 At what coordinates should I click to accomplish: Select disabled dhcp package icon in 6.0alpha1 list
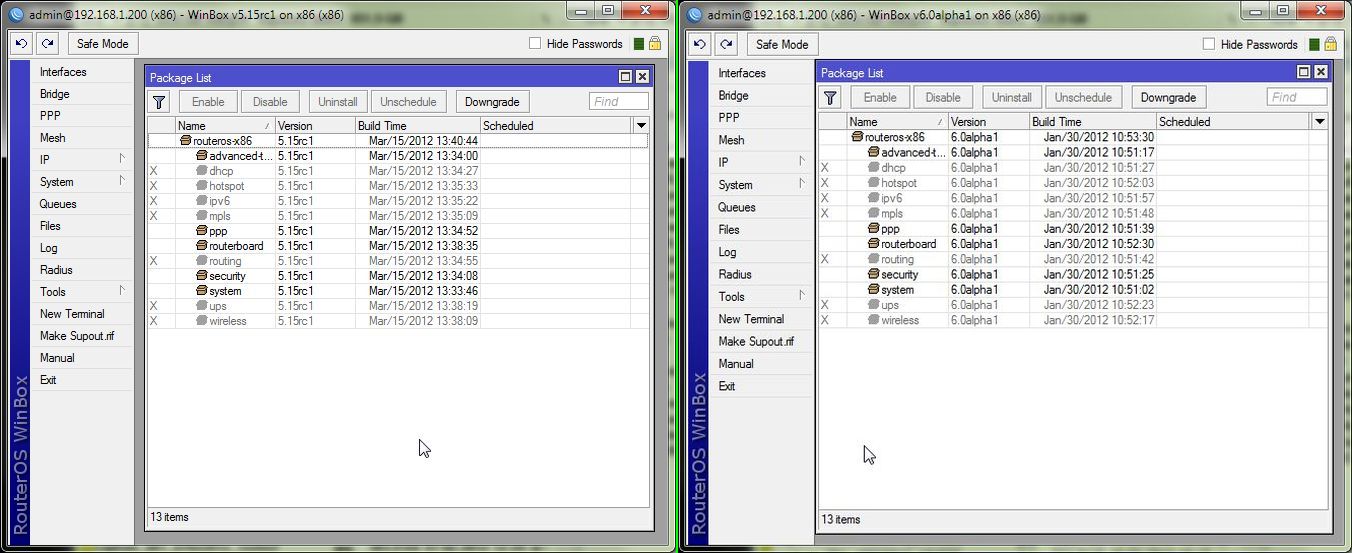click(873, 168)
